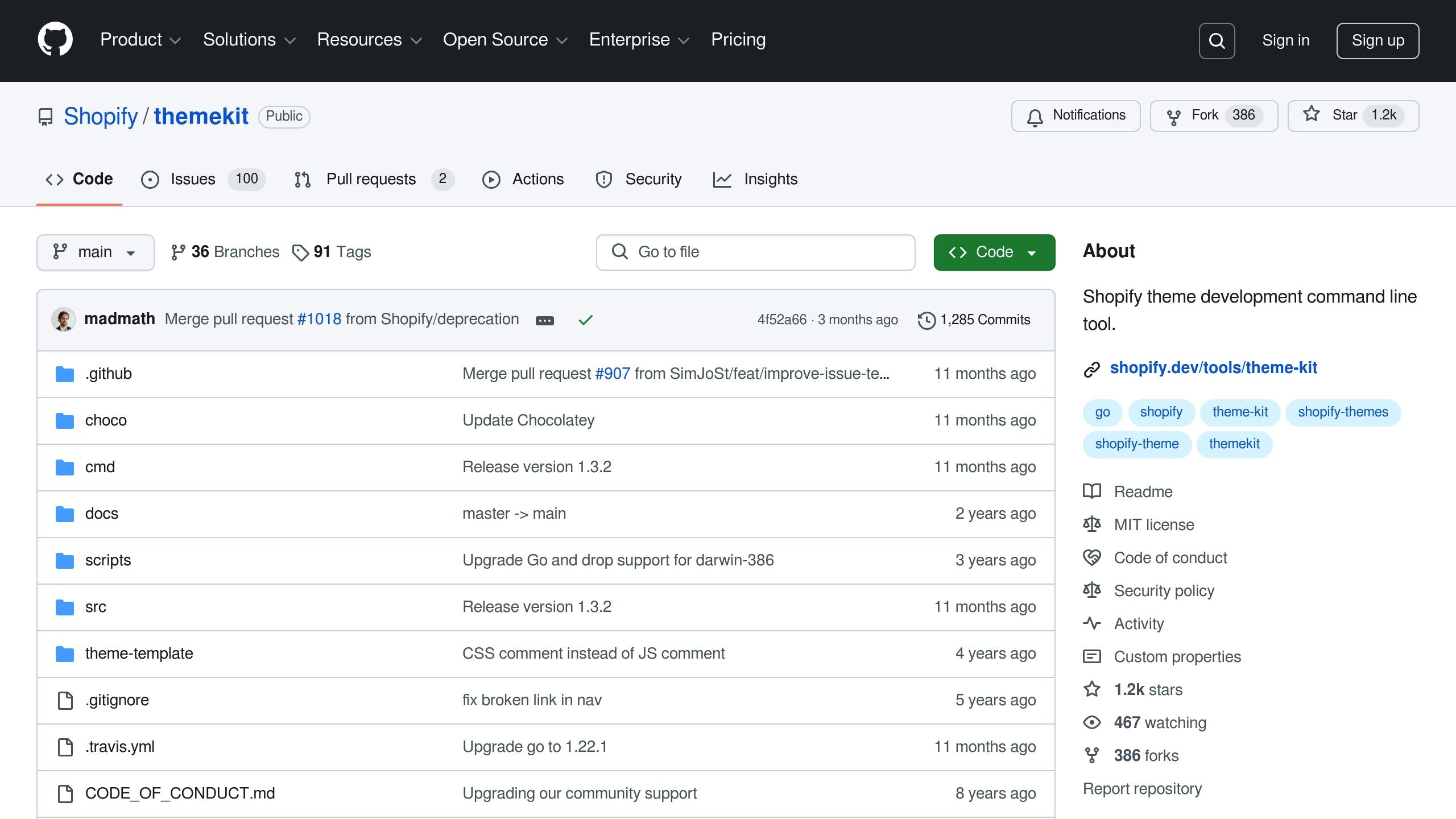Go to GitHub homepage via Octocat logo

(x=55, y=40)
